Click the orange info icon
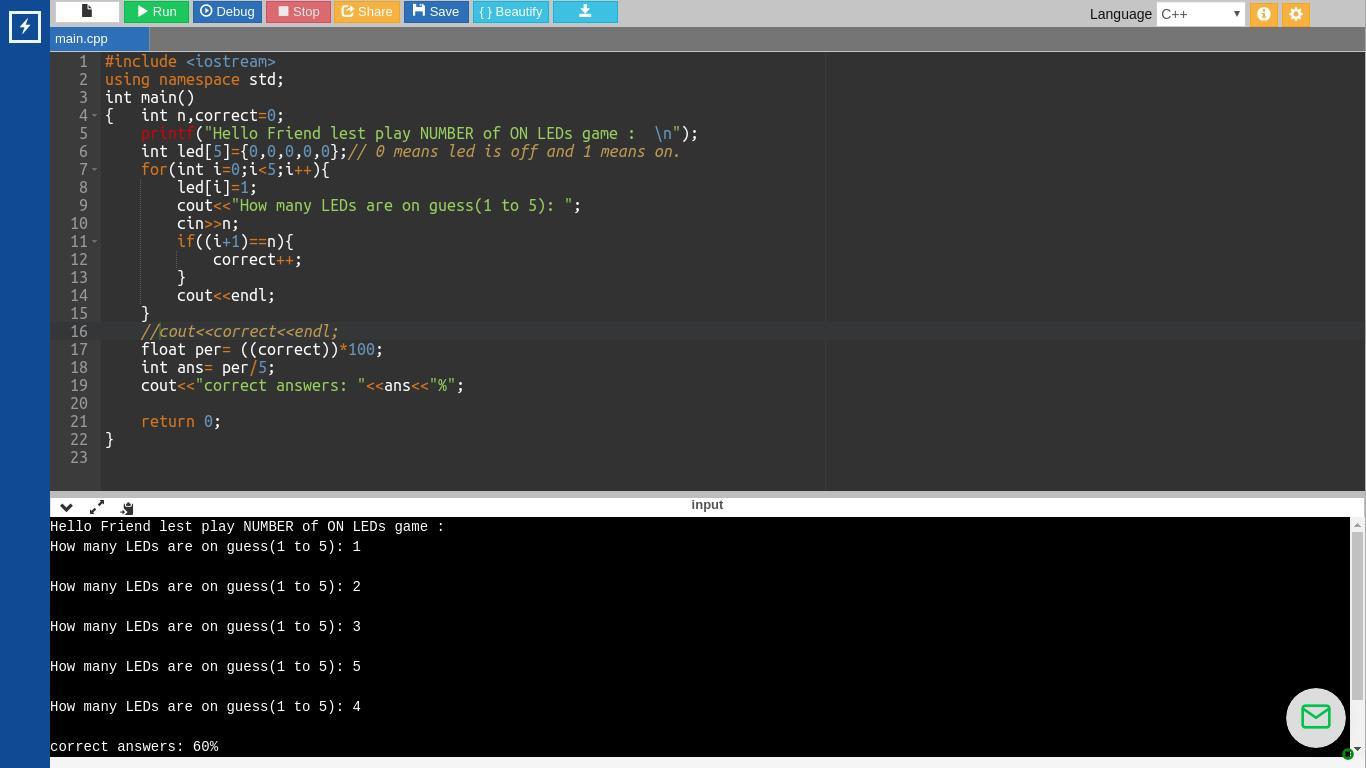The height and width of the screenshot is (768, 1366). click(x=1263, y=14)
